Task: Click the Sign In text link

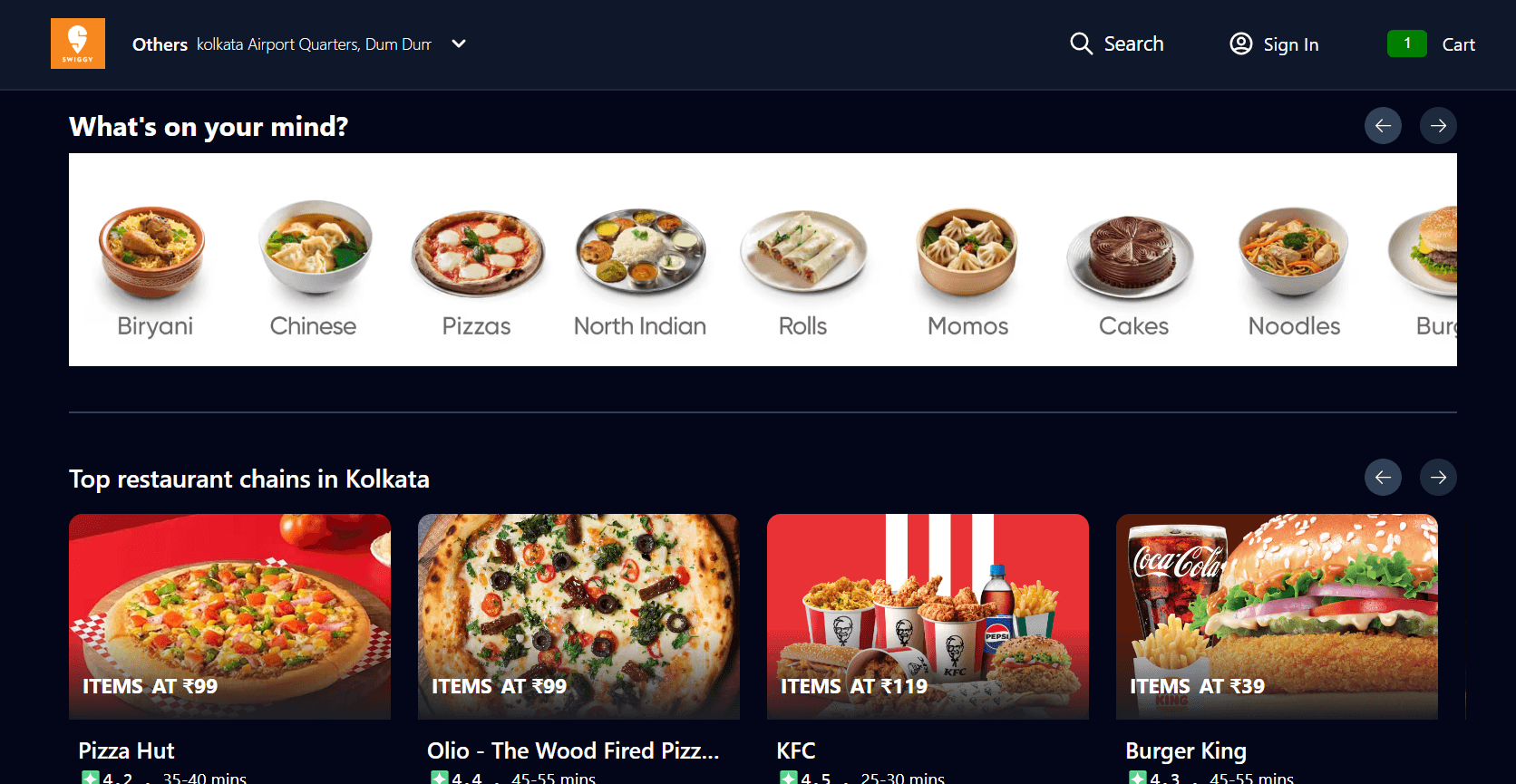Action: (1291, 44)
